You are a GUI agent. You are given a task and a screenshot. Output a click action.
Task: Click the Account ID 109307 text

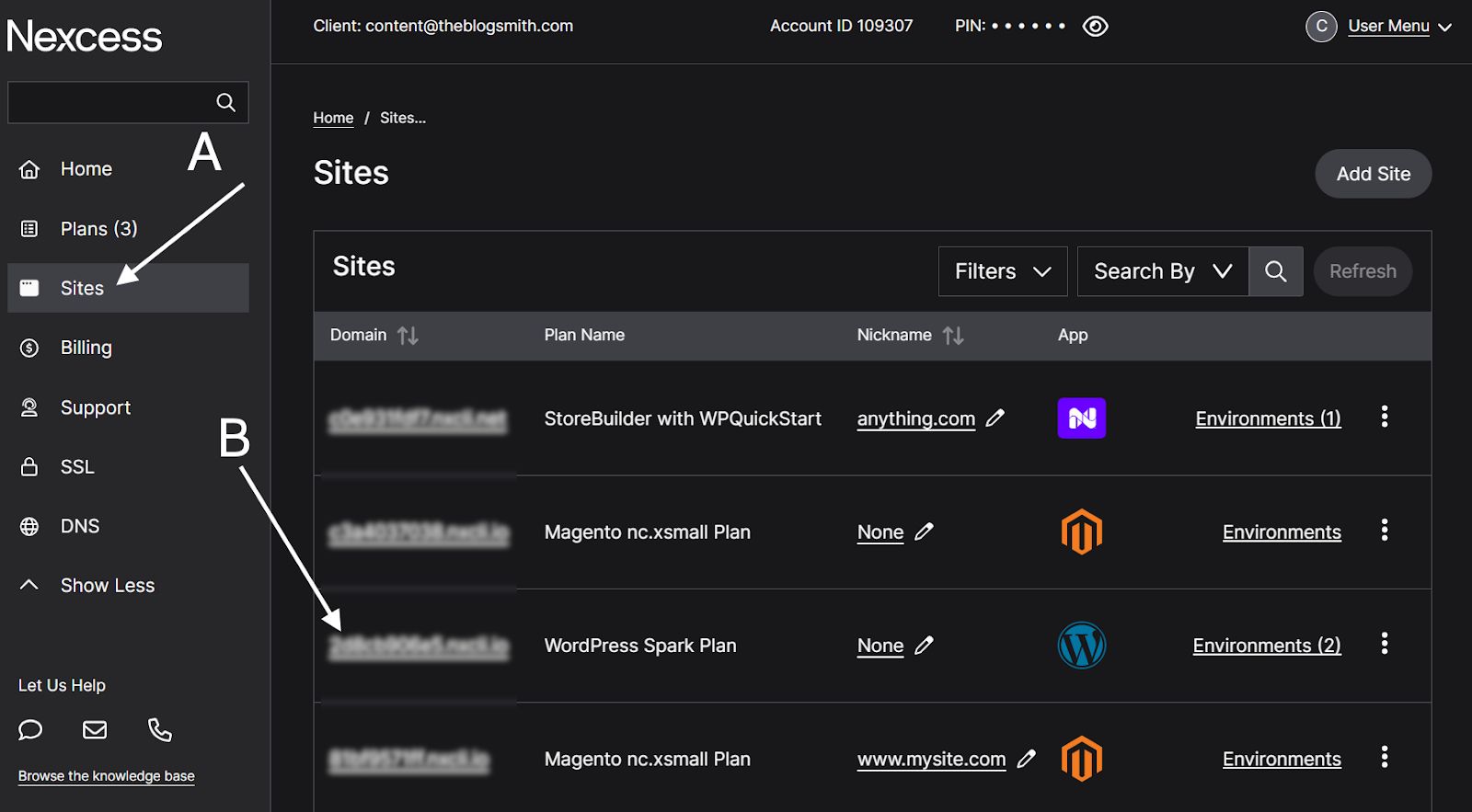click(841, 27)
